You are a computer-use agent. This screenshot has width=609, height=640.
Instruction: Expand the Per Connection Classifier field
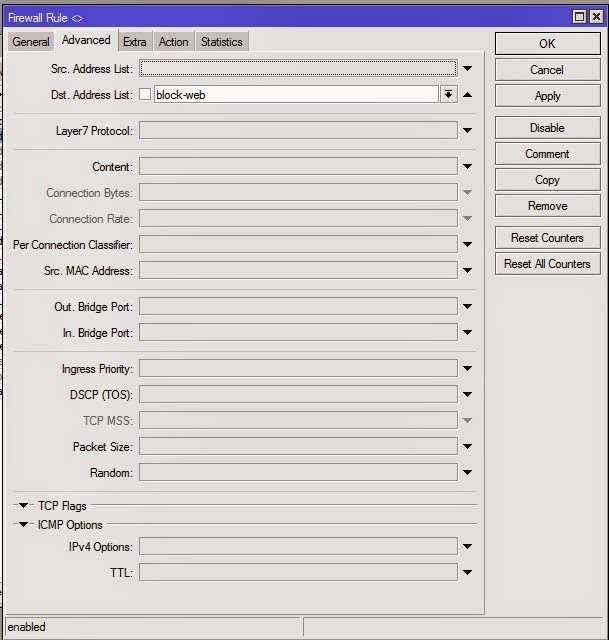468,244
